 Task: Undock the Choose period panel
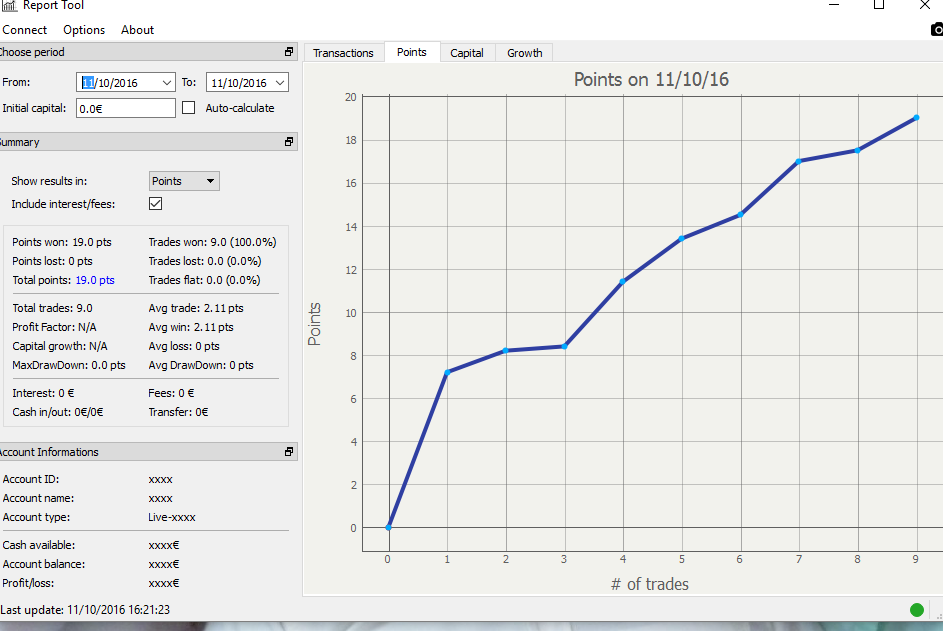point(289,52)
